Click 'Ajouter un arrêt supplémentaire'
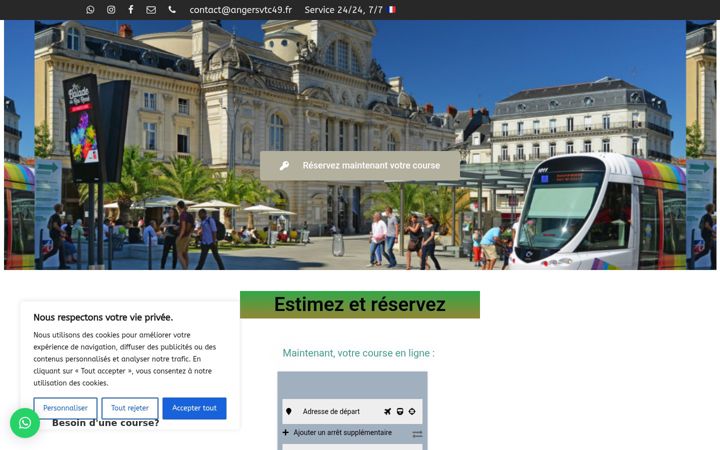This screenshot has width=720, height=450. point(343,433)
